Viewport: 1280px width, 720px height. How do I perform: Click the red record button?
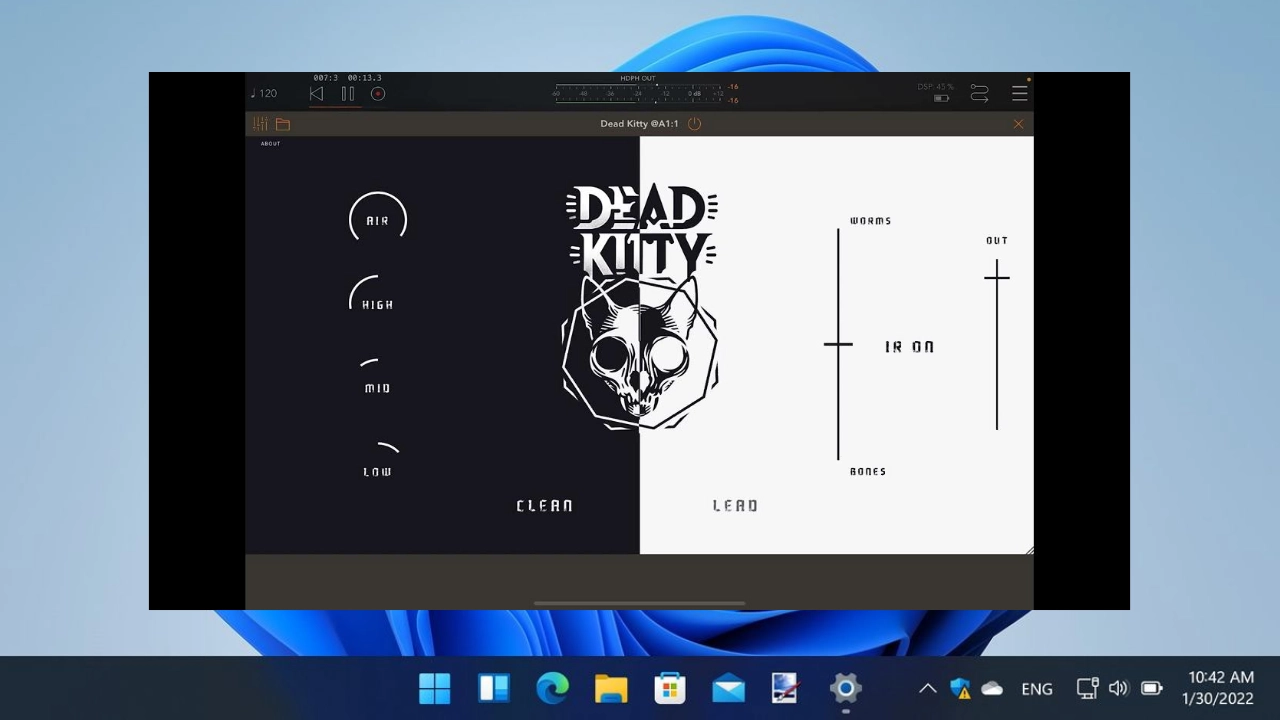[x=378, y=94]
